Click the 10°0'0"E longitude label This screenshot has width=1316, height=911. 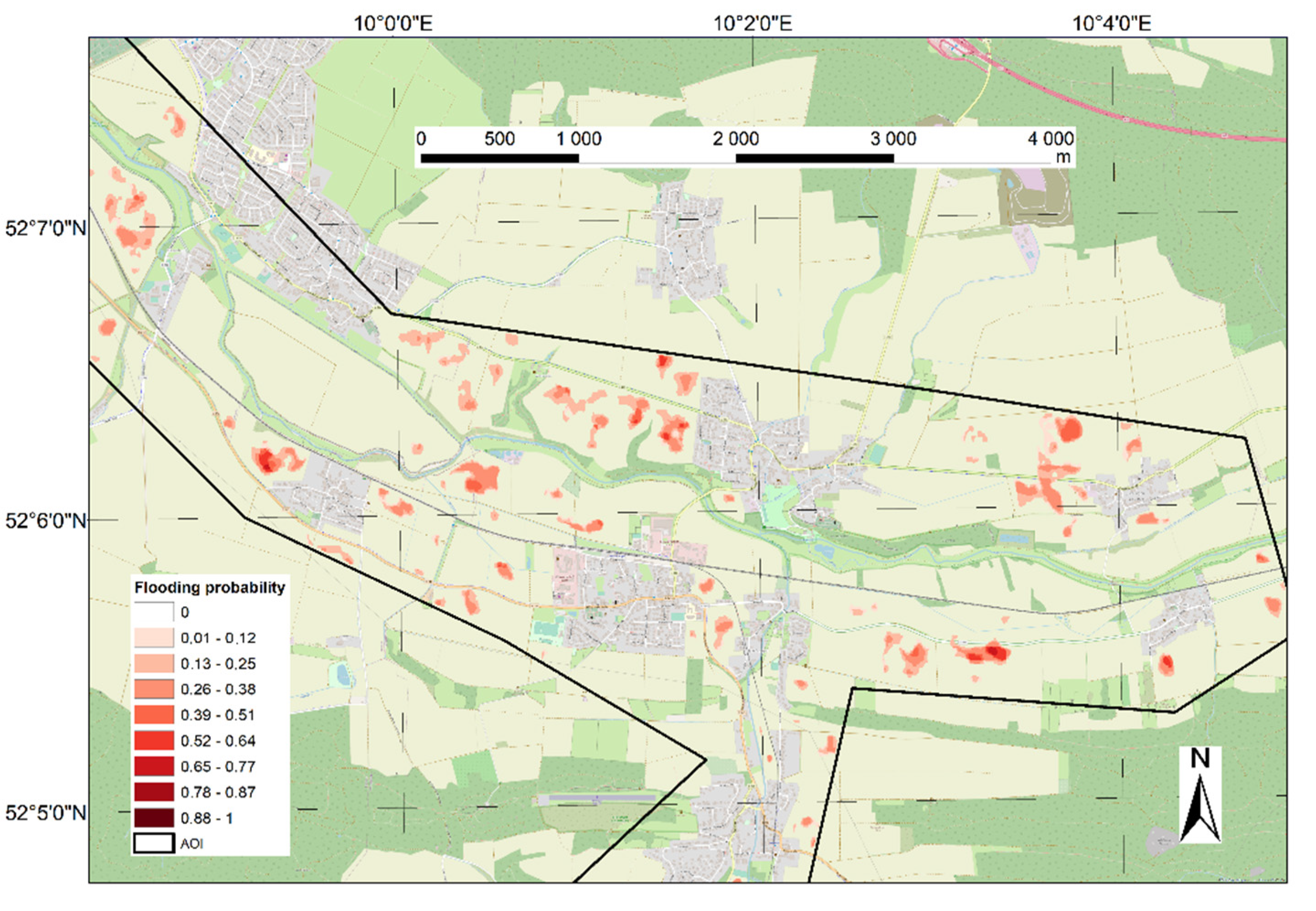[393, 23]
